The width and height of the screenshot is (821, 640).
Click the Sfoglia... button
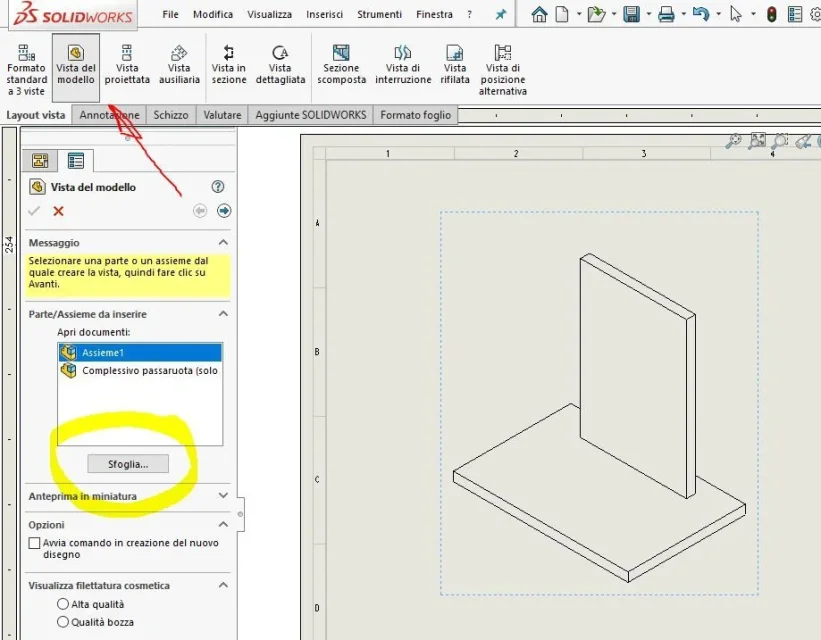point(128,464)
